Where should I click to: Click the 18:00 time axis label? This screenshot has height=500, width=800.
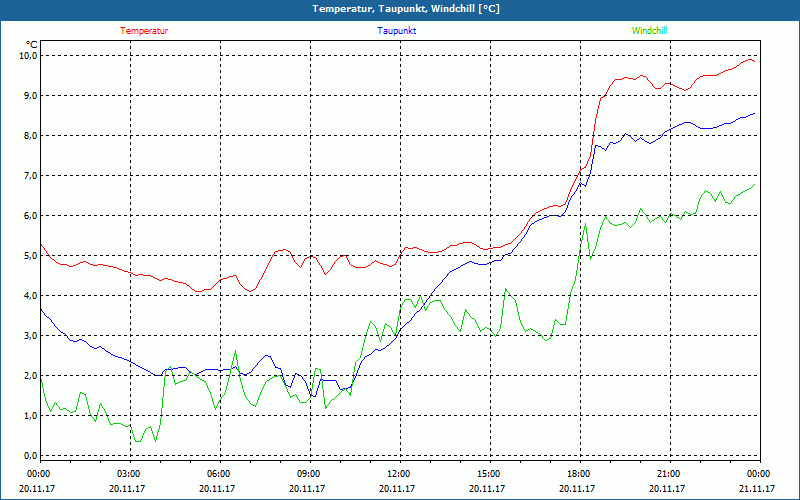[579, 474]
